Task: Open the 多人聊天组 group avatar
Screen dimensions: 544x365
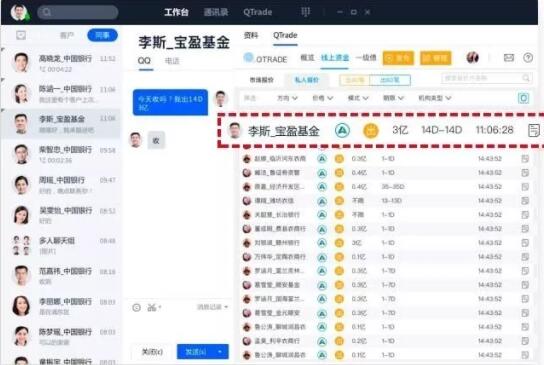Action: (x=21, y=245)
